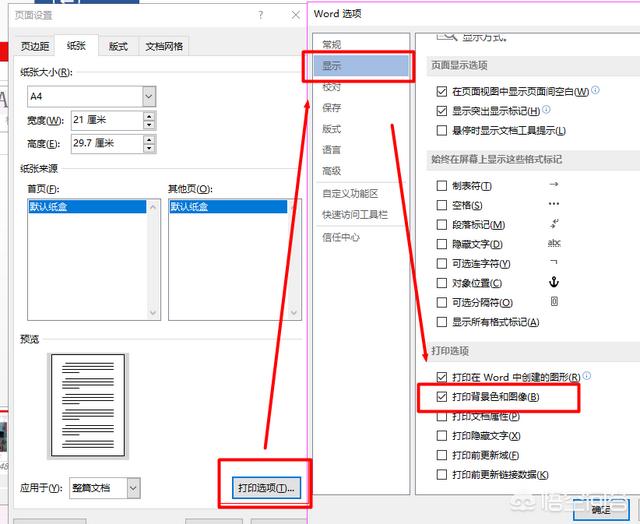Enable 显示所有格式标记 checkbox
This screenshot has height=524, width=640.
tap(442, 322)
